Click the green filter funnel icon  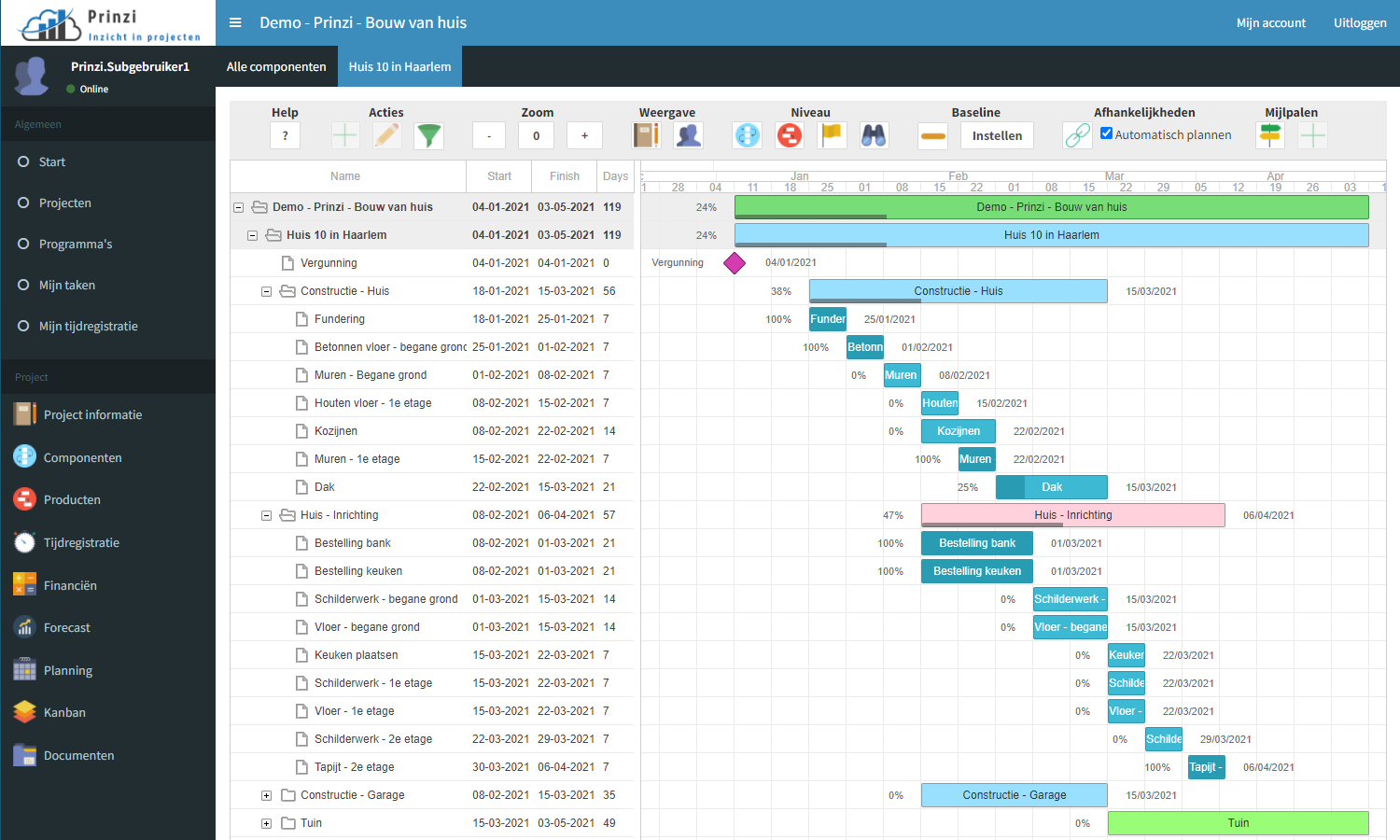pyautogui.click(x=428, y=136)
